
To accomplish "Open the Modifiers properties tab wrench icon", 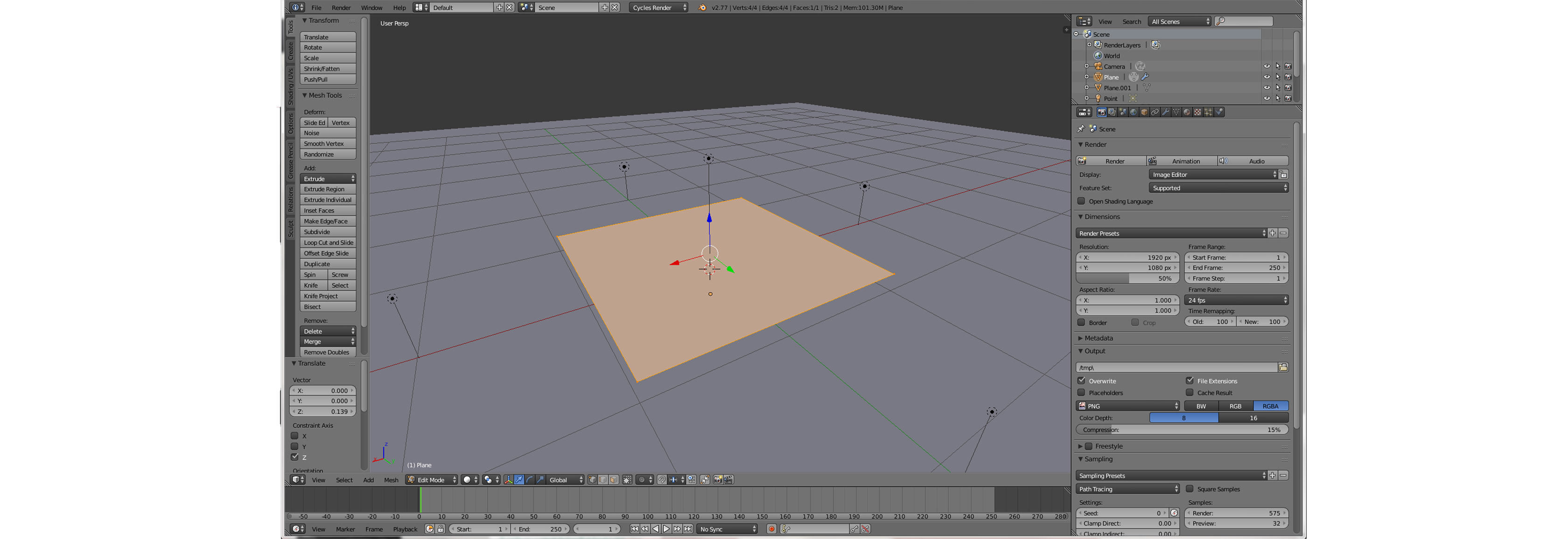I will pos(1166,112).
